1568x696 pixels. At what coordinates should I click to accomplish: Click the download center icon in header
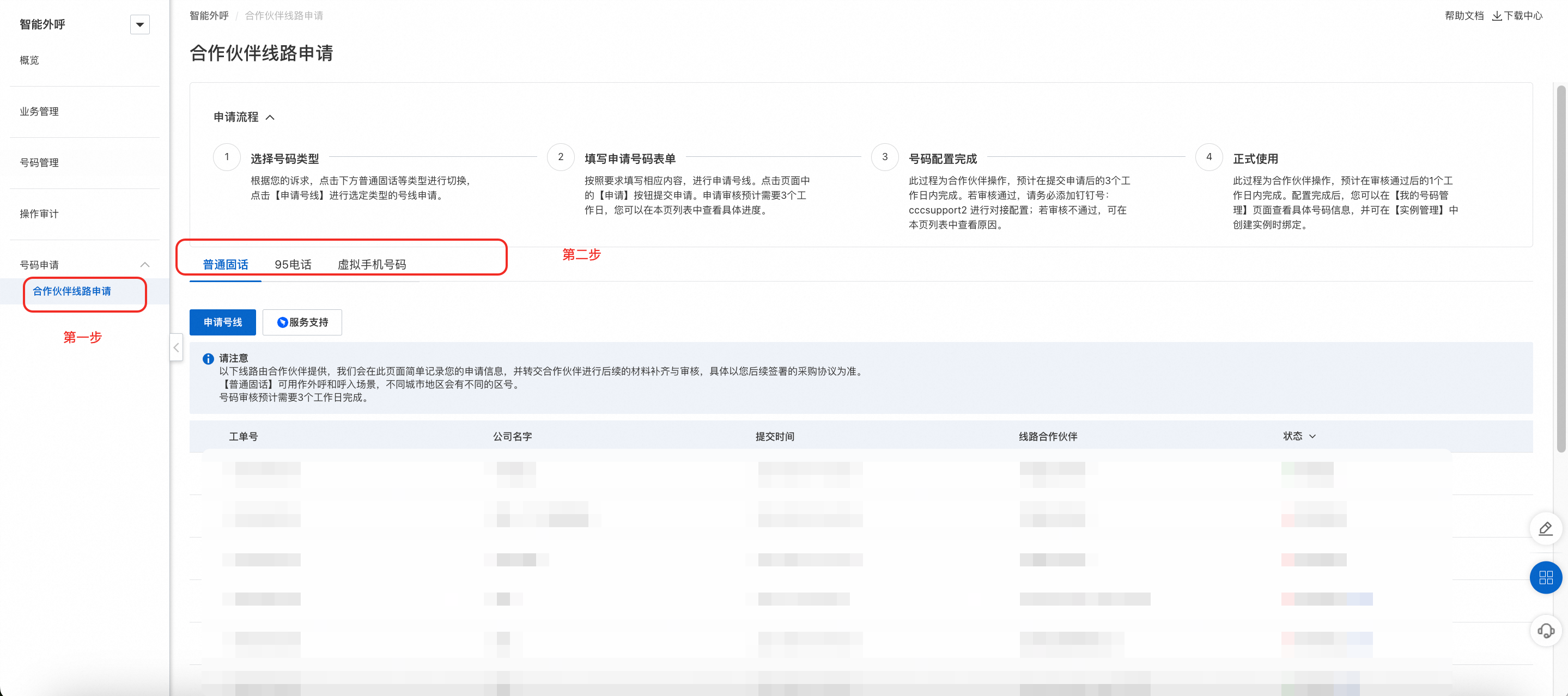tap(1497, 16)
